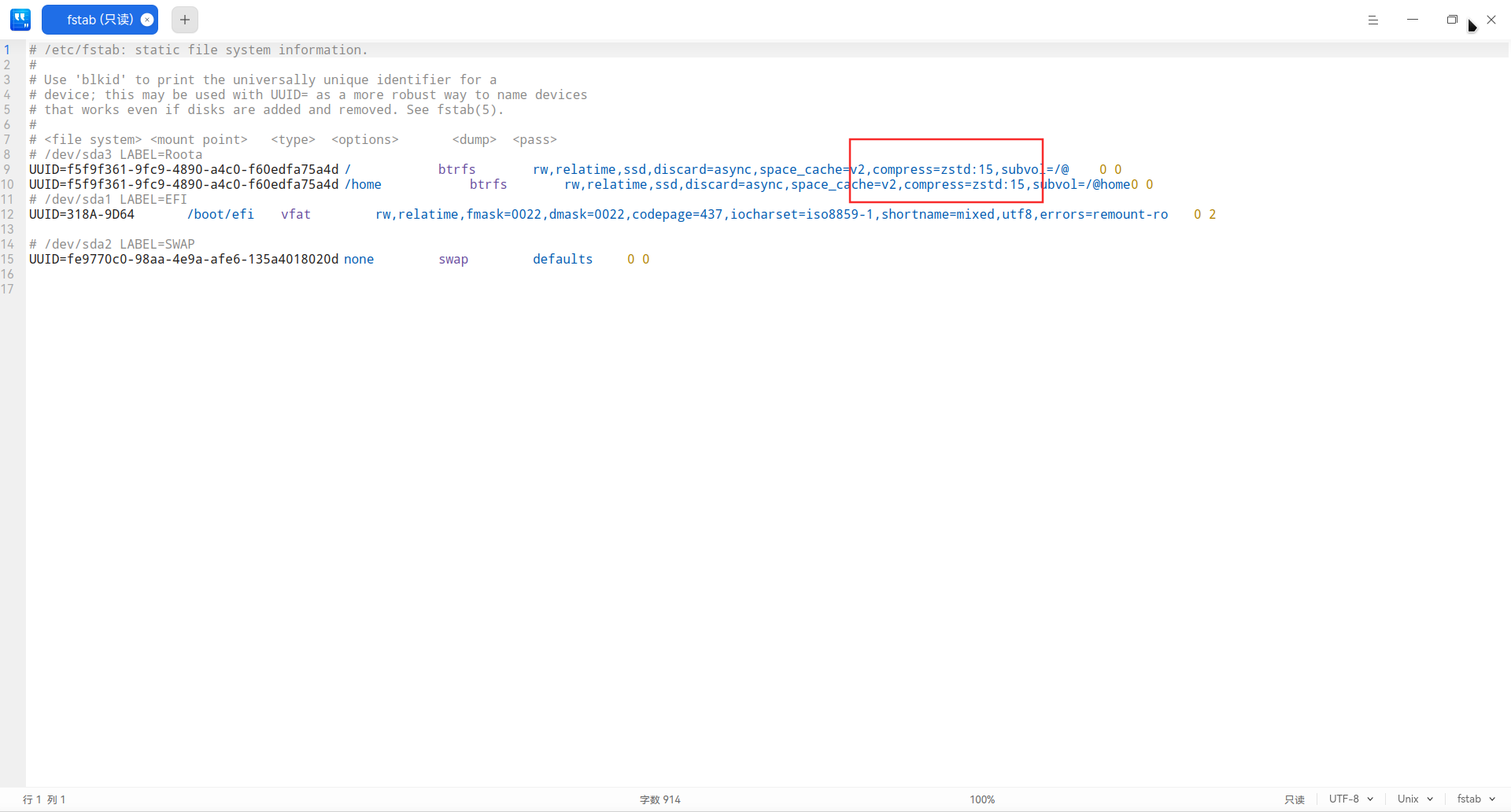
Task: Click the UUID=fe9770c0 swap entry
Action: tap(184, 259)
